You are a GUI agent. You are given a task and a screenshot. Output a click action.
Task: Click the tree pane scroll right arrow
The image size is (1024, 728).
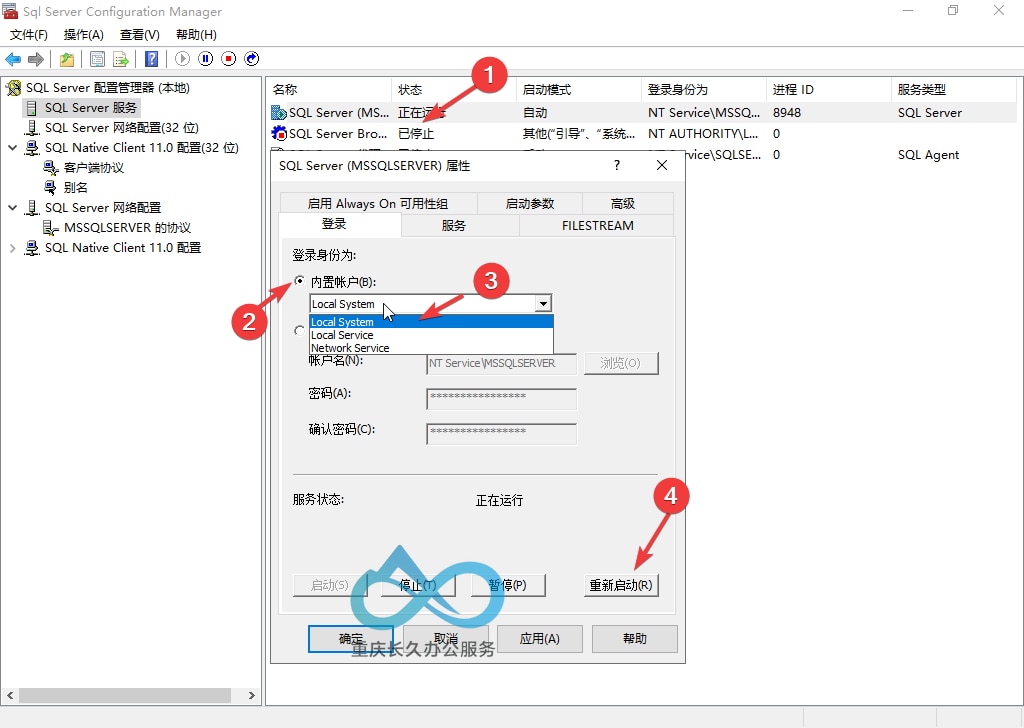point(251,695)
